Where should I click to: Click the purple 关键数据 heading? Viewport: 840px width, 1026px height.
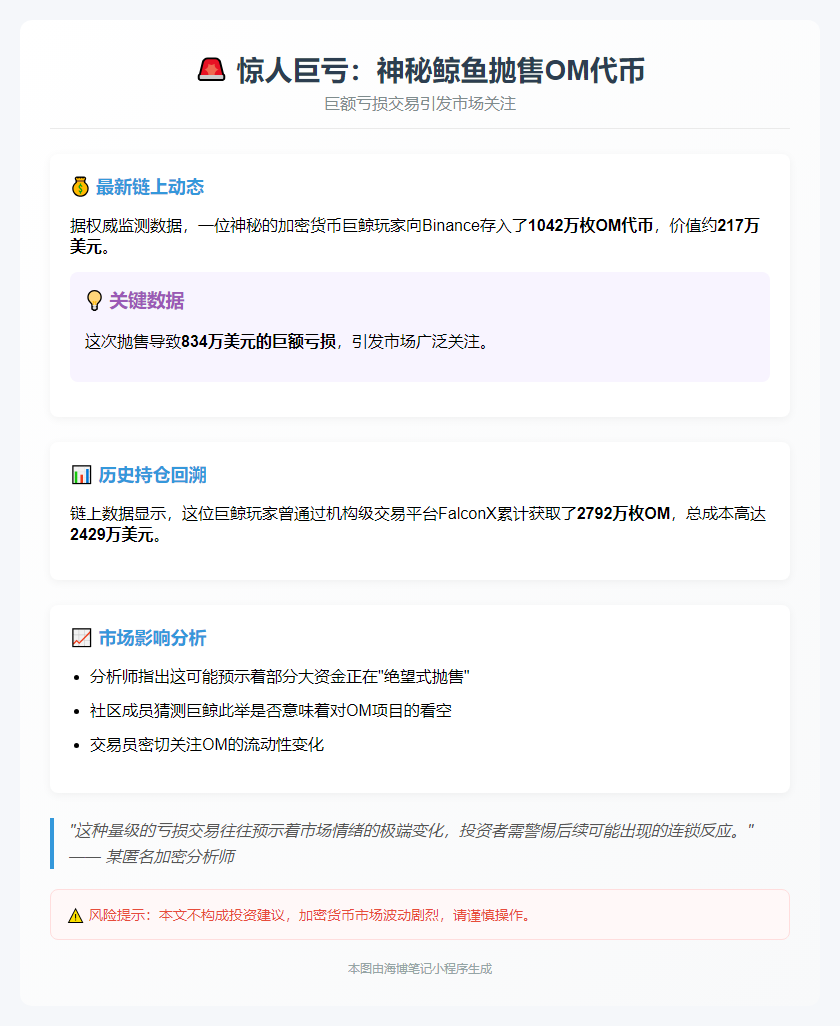pyautogui.click(x=147, y=301)
